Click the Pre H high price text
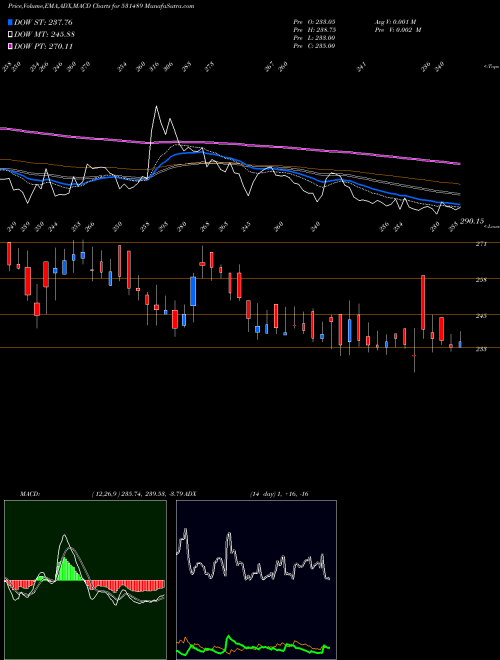This screenshot has height=660, width=500. click(x=314, y=30)
